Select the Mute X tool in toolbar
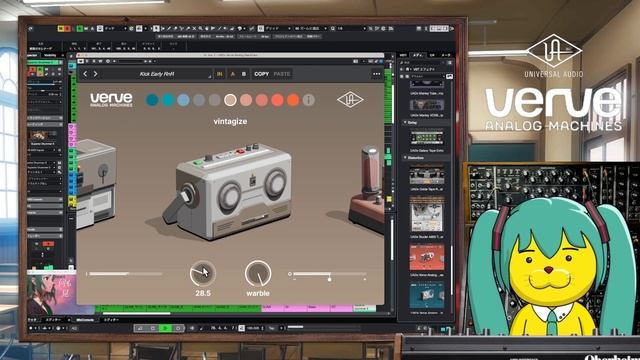This screenshot has width=640, height=360. pos(194,29)
